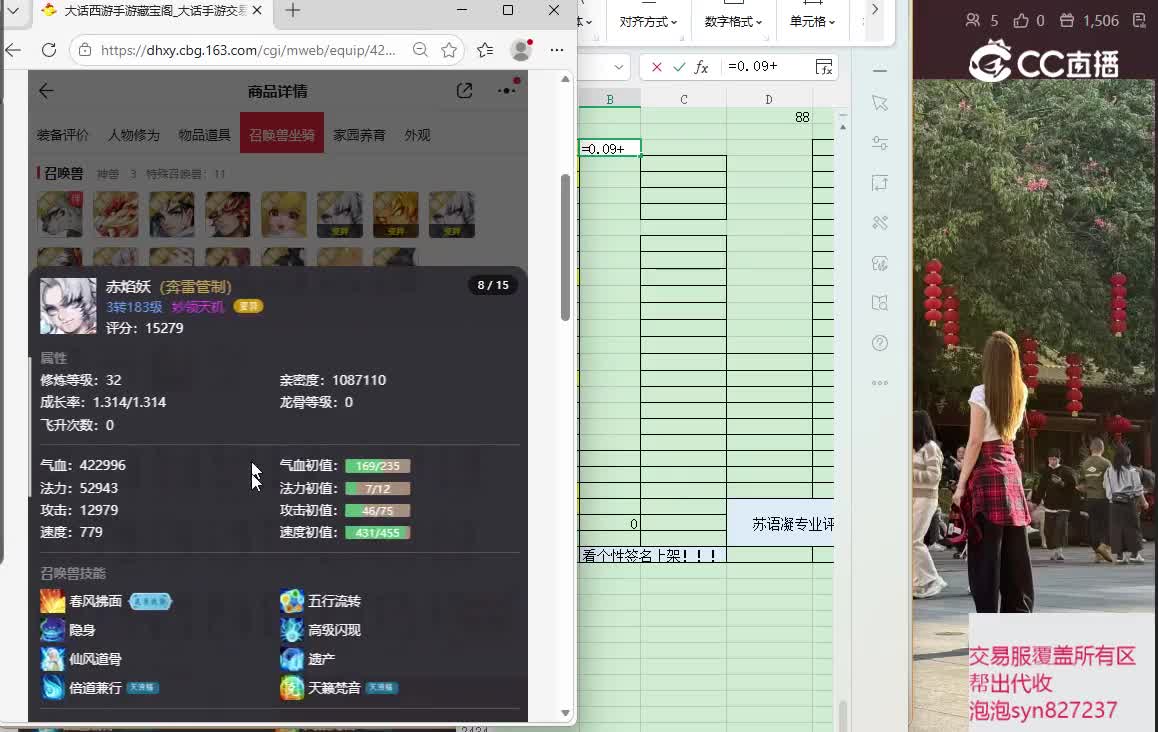Click the browser page vertical scrollbar
The width and height of the screenshot is (1158, 732).
tap(565, 247)
